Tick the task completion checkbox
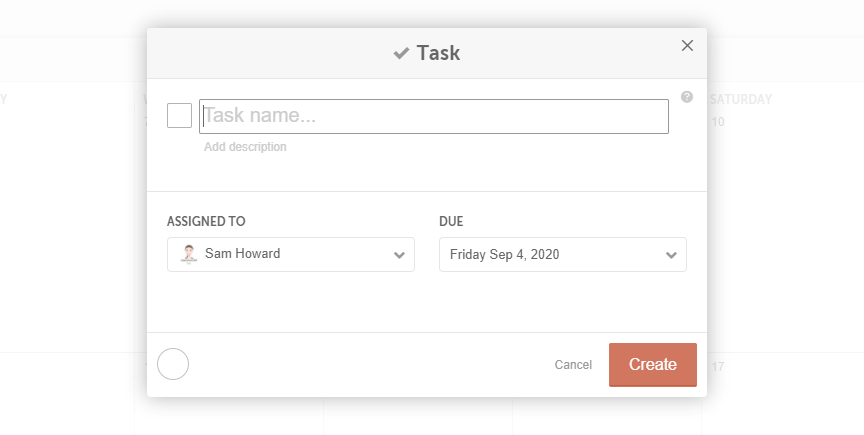 point(179,116)
